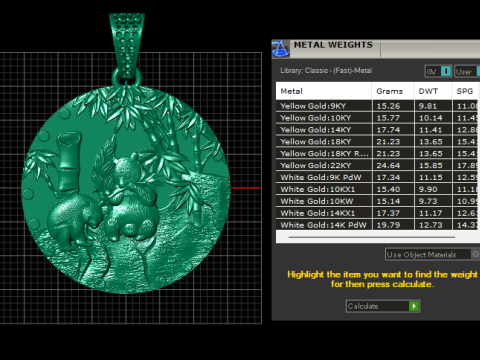Click the 17.37 grams value

click(388, 213)
